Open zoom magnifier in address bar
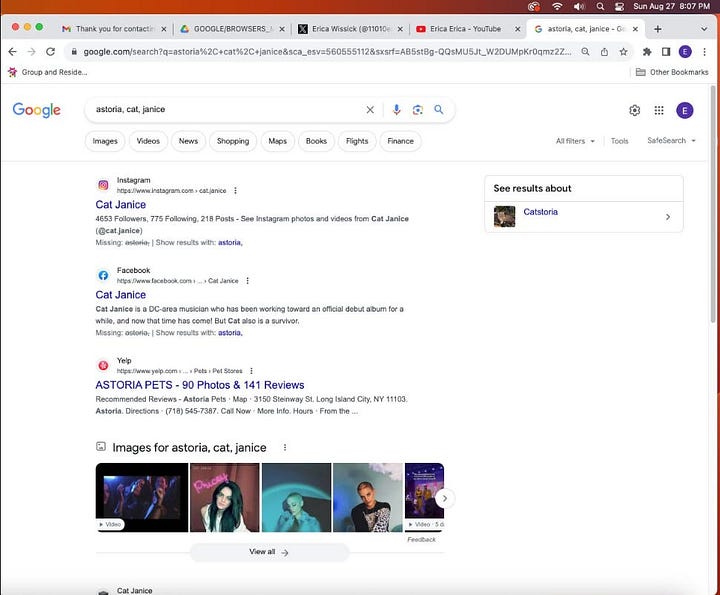The height and width of the screenshot is (595, 720). click(x=585, y=52)
